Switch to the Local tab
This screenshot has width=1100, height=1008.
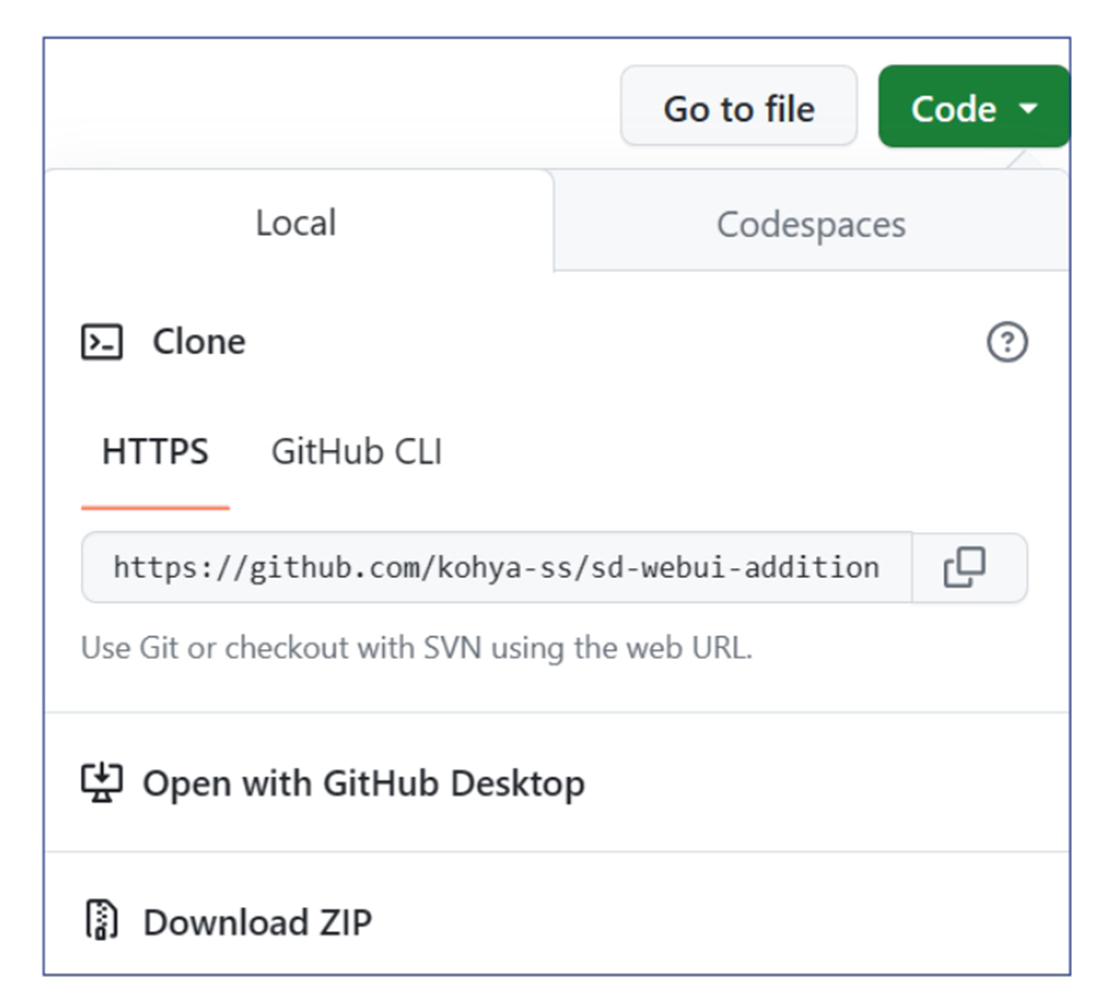(297, 222)
